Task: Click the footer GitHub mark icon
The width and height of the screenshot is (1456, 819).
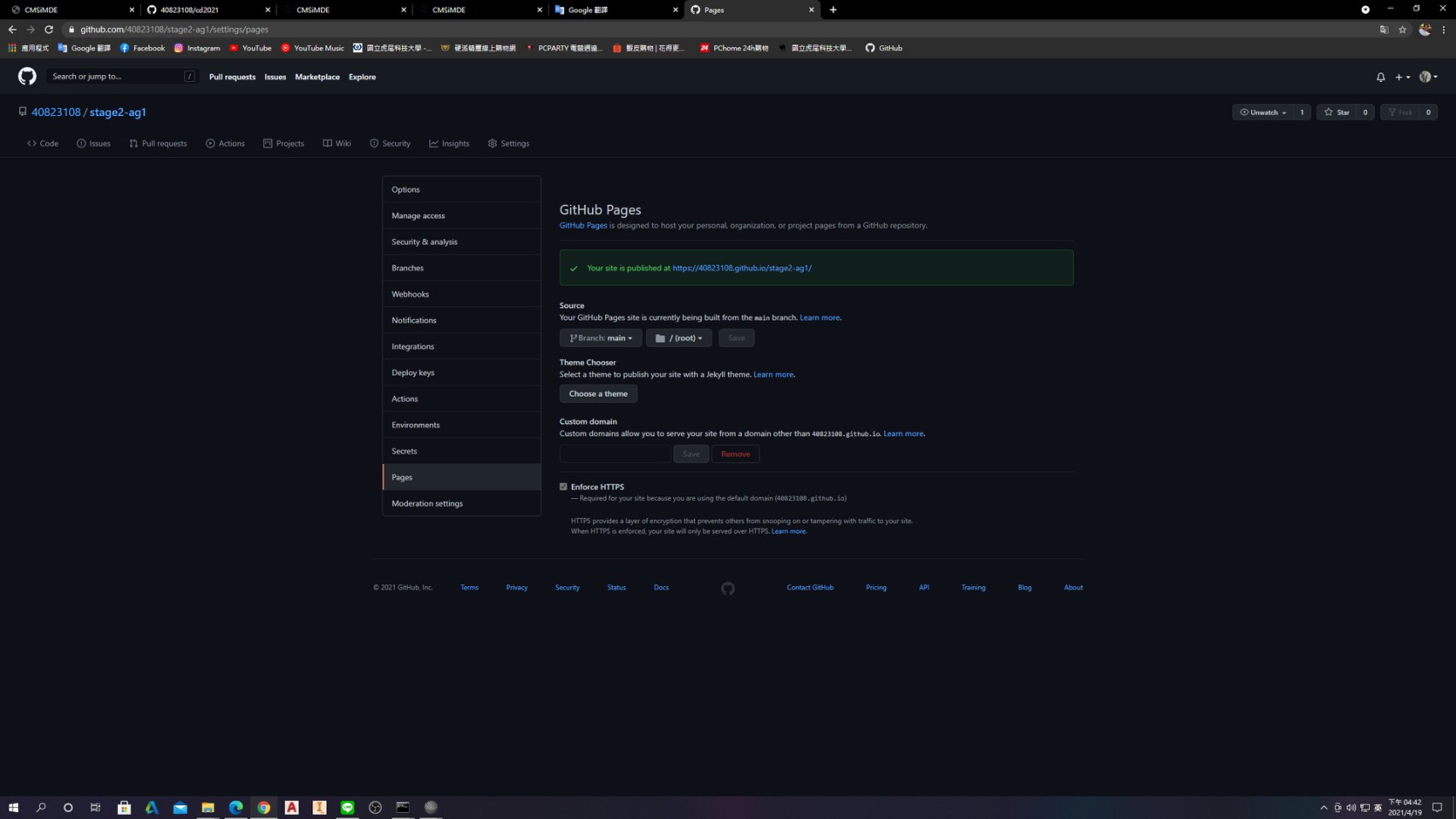Action: 727,589
